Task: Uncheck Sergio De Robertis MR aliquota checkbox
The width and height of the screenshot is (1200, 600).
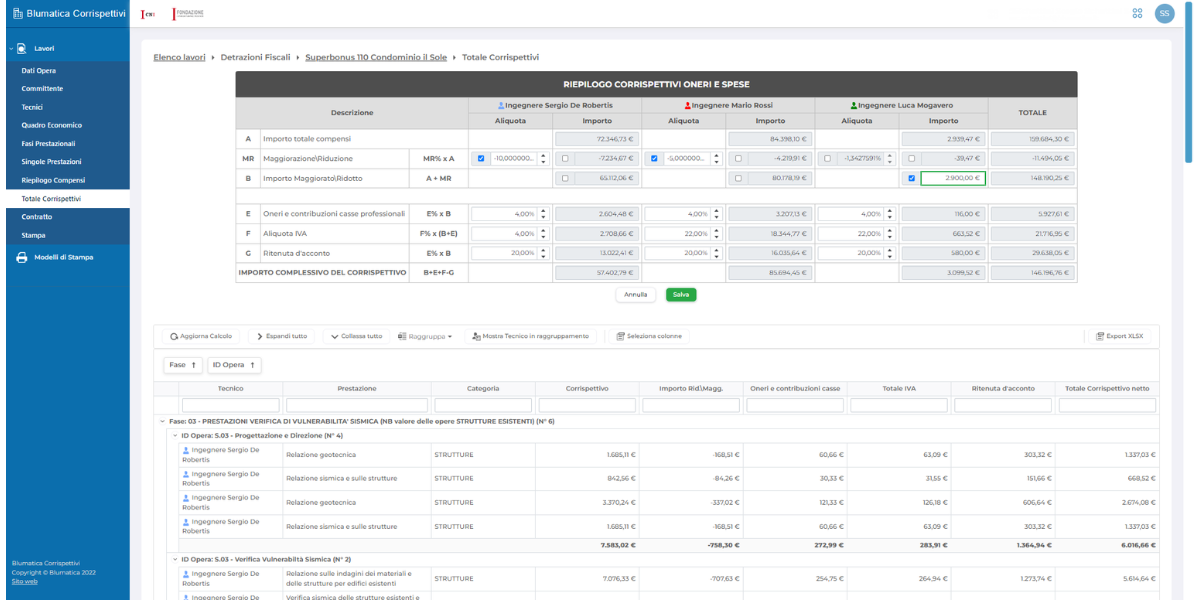Action: pos(481,158)
